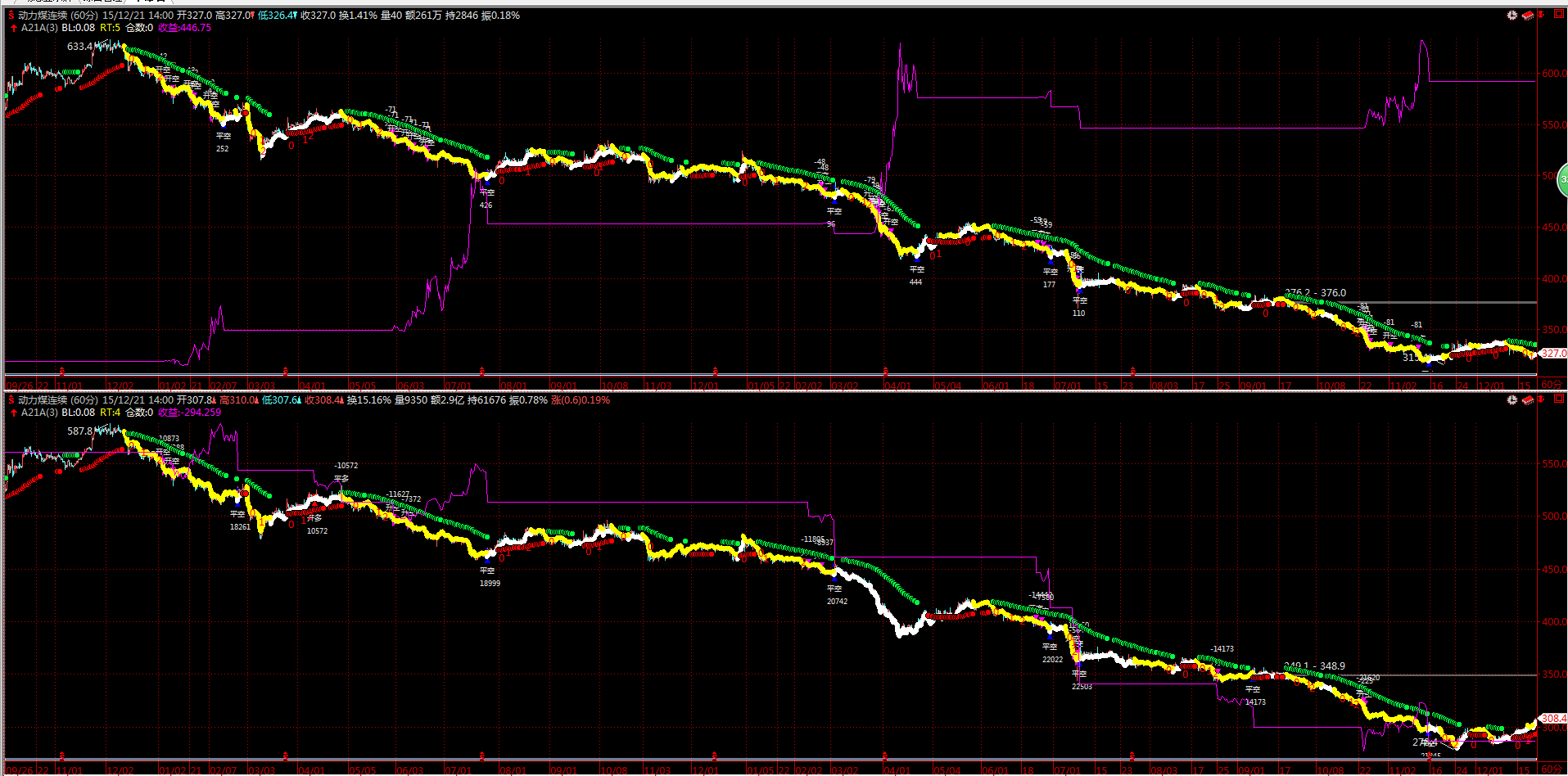Maximize the bottom chart pane with the square icon

(x=1558, y=399)
